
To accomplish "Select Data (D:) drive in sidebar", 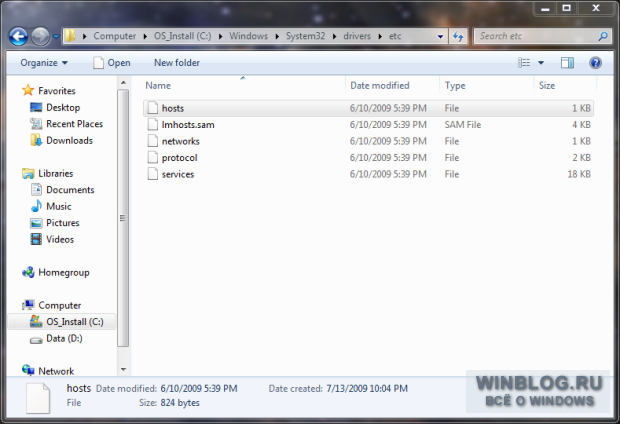I will click(x=56, y=339).
